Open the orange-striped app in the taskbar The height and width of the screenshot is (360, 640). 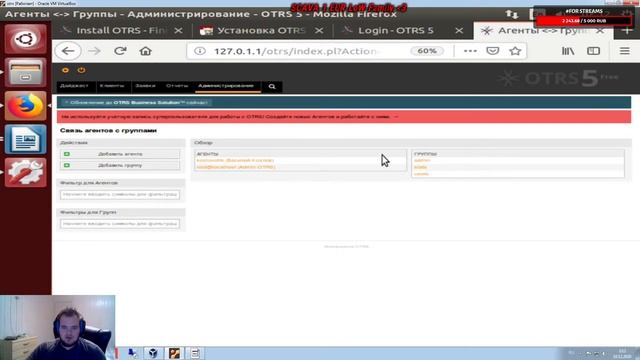(x=174, y=353)
